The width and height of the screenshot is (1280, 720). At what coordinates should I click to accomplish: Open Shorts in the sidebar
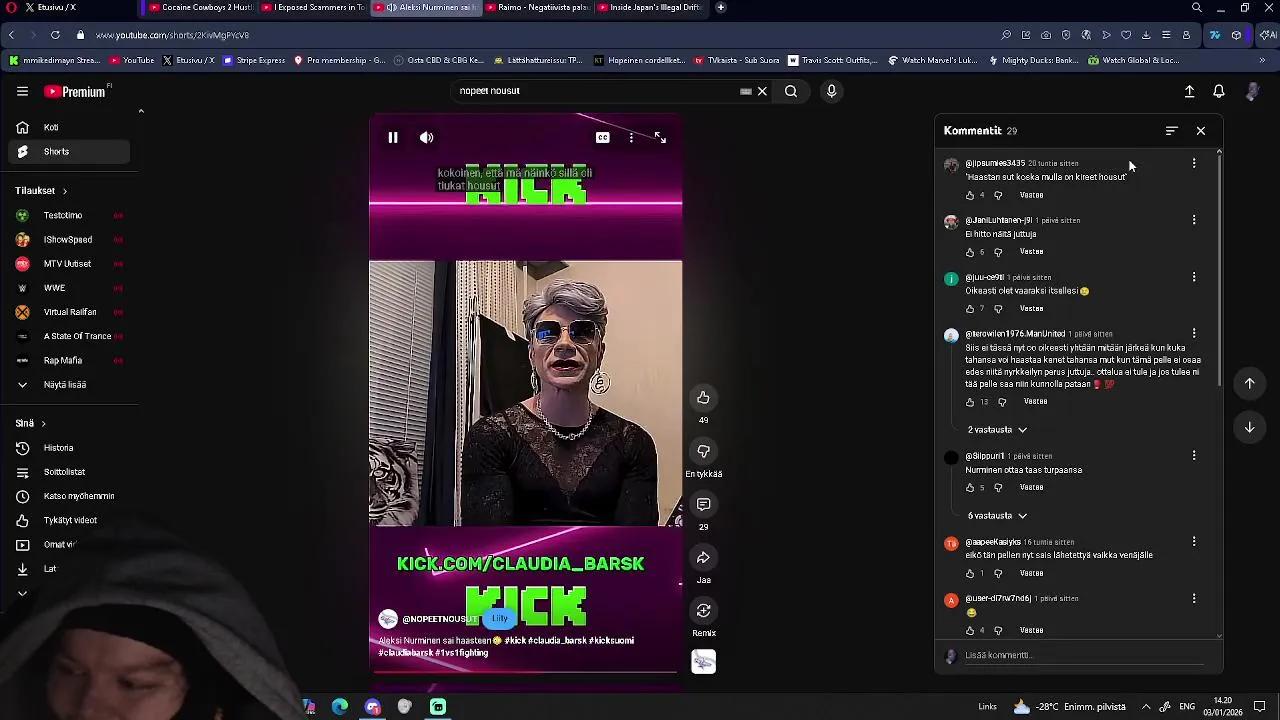tap(70, 152)
